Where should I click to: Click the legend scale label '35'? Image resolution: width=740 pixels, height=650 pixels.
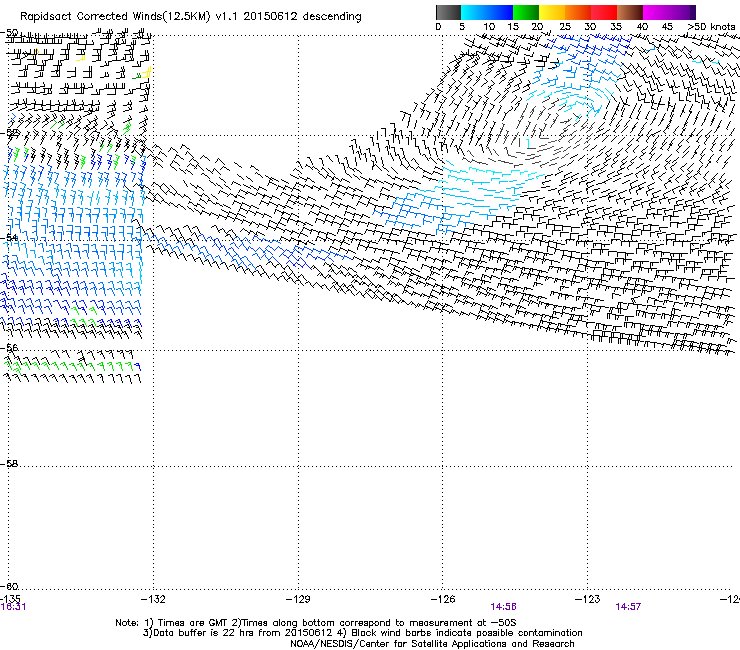click(x=616, y=27)
